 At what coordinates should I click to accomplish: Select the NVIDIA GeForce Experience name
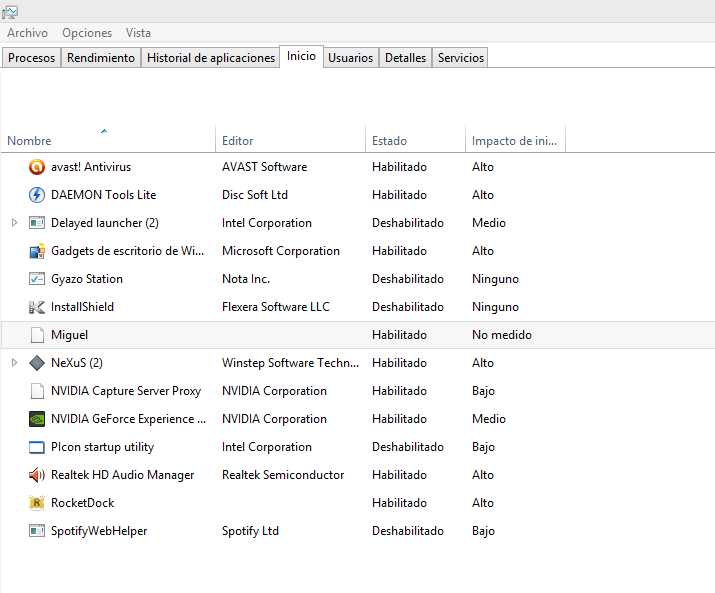[x=128, y=419]
